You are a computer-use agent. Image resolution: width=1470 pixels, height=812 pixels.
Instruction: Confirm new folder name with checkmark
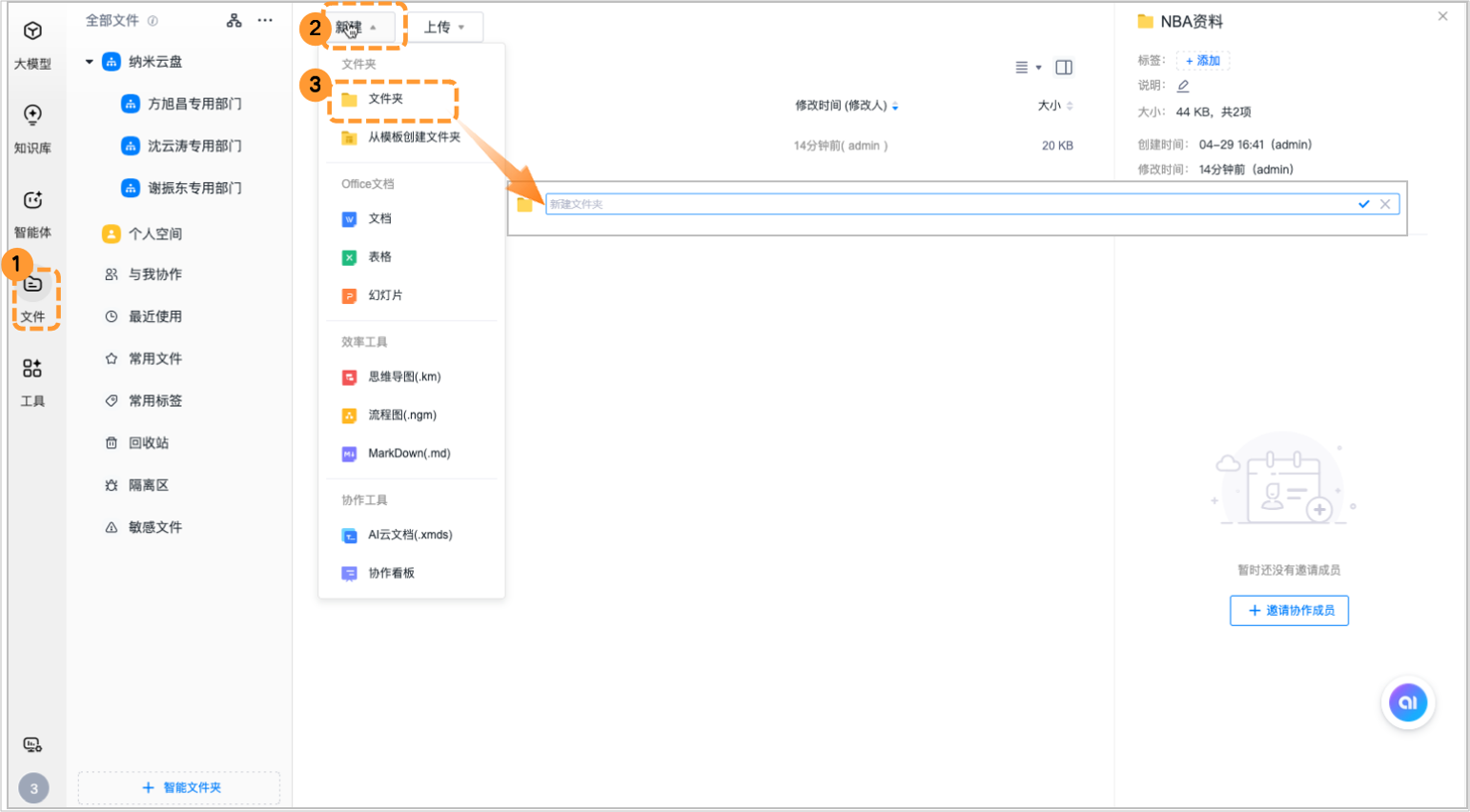[1364, 204]
